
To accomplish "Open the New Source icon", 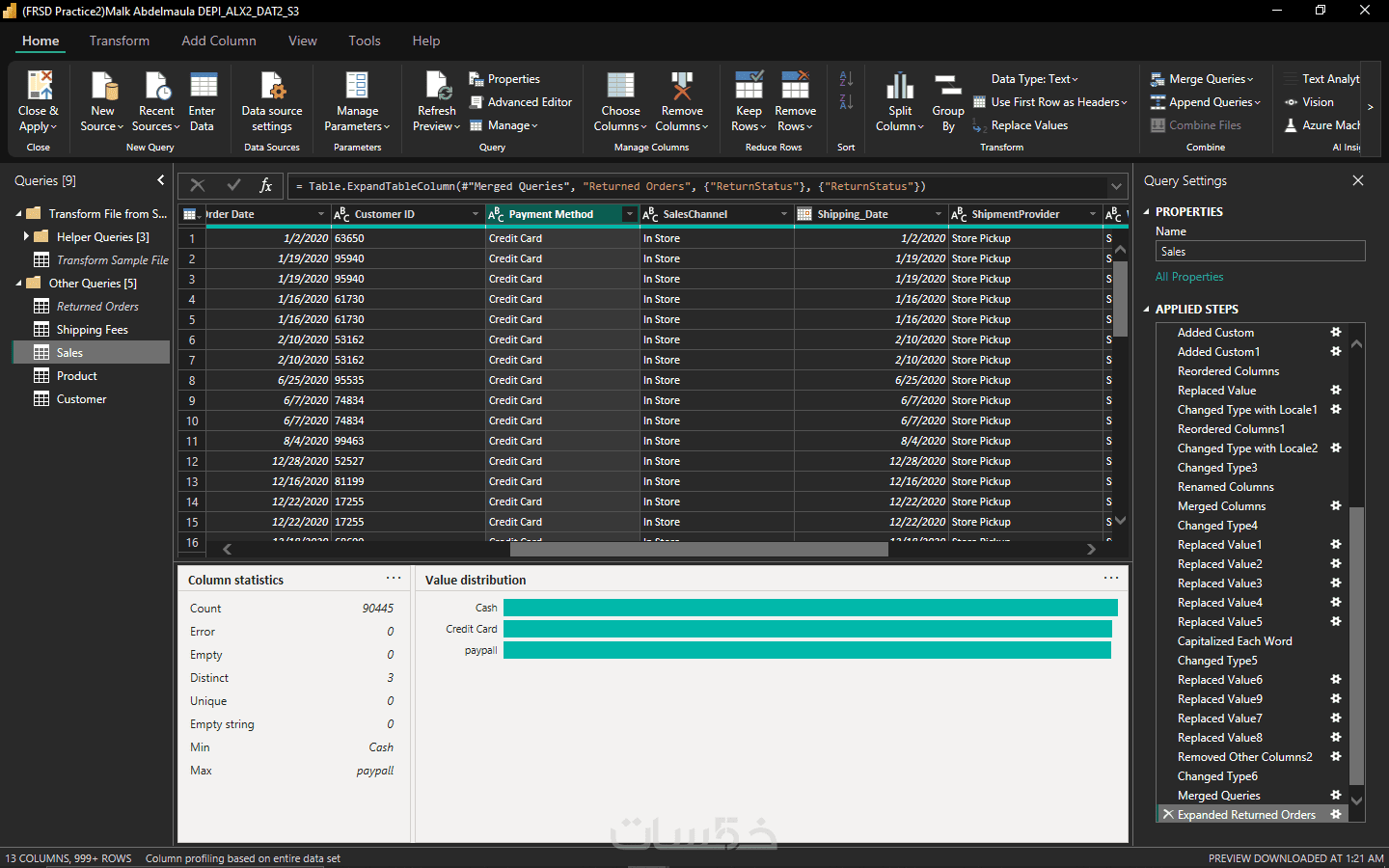I will point(103,86).
